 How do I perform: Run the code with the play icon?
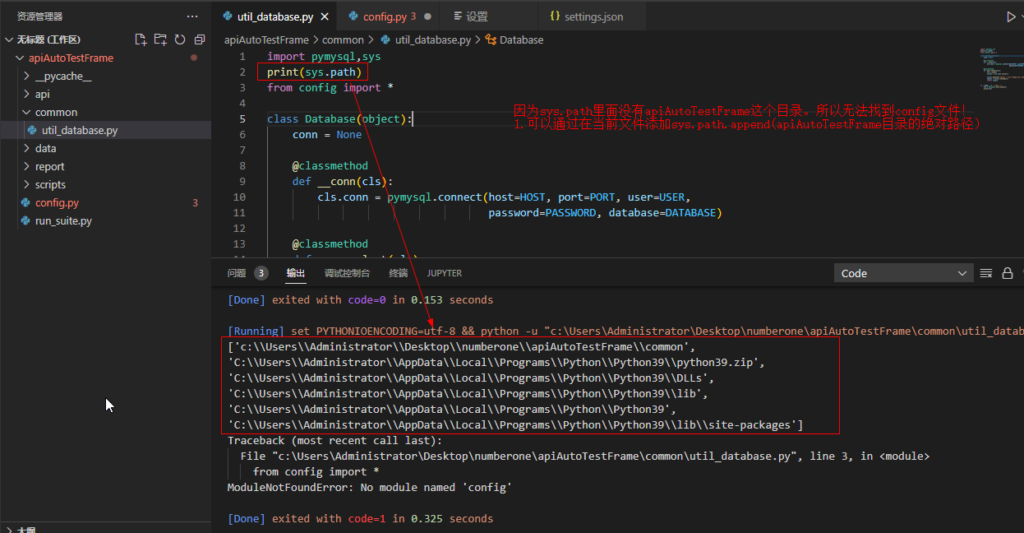(x=1010, y=17)
